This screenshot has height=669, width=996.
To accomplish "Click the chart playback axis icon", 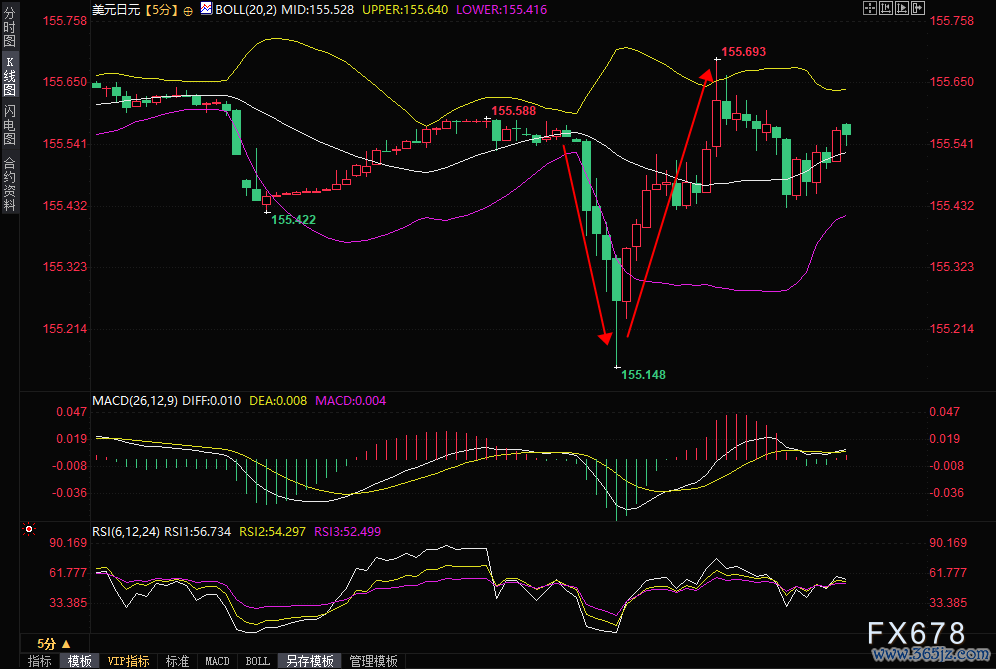I will tap(902, 8).
